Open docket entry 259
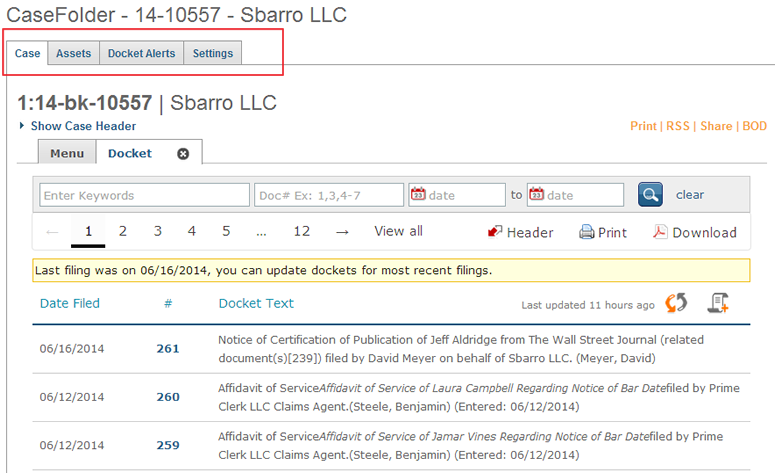Viewport: 775px width, 473px height. [x=168, y=445]
